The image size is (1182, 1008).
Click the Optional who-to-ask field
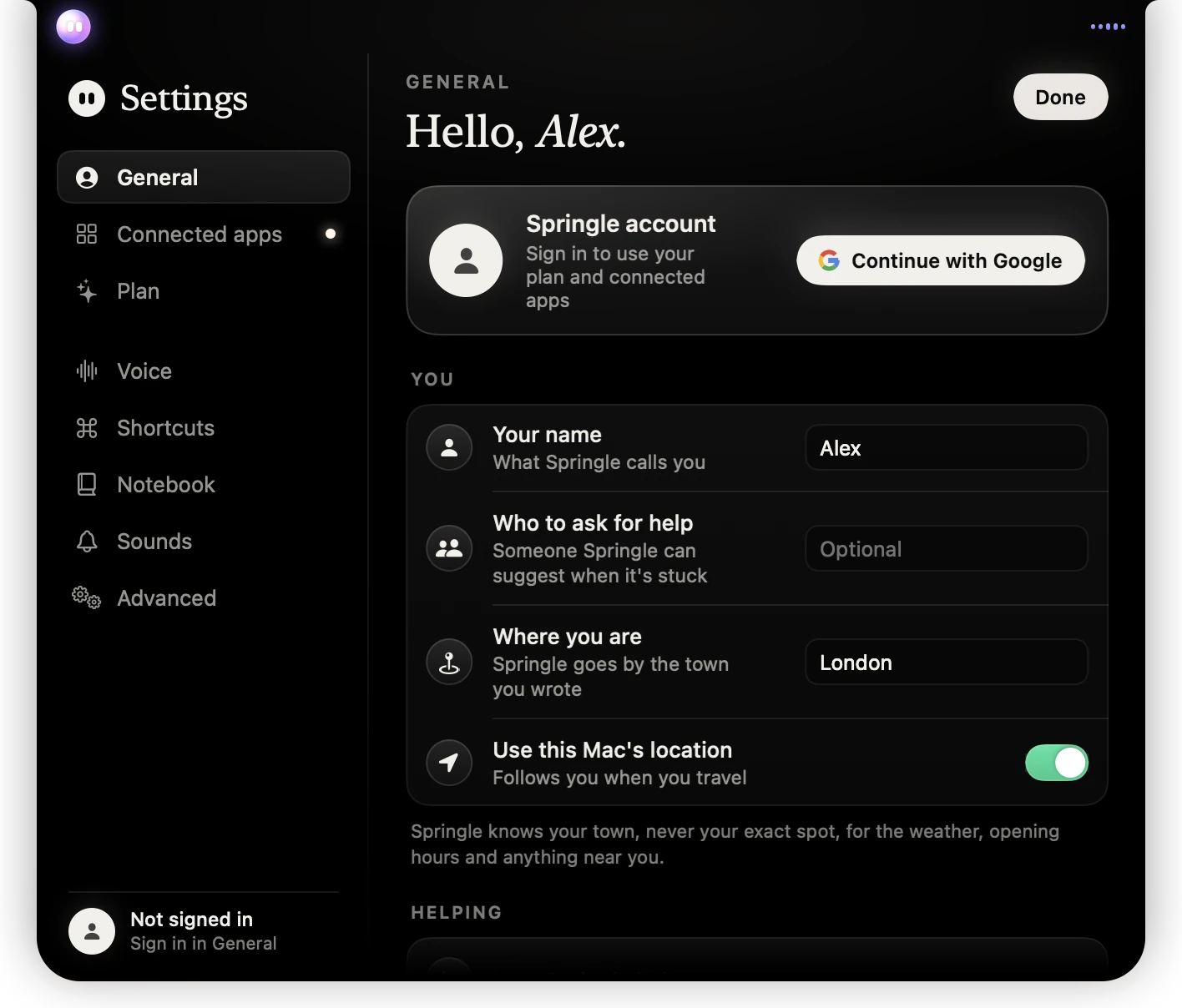pyautogui.click(x=947, y=548)
